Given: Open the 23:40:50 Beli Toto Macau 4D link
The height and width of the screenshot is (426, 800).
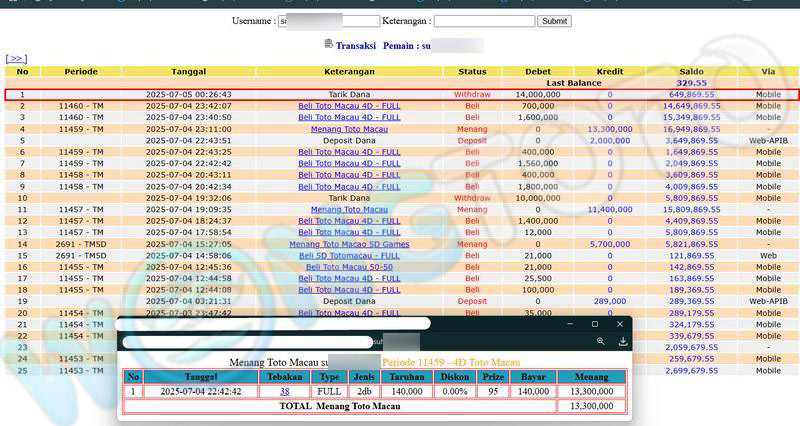Looking at the screenshot, I should point(349,117).
